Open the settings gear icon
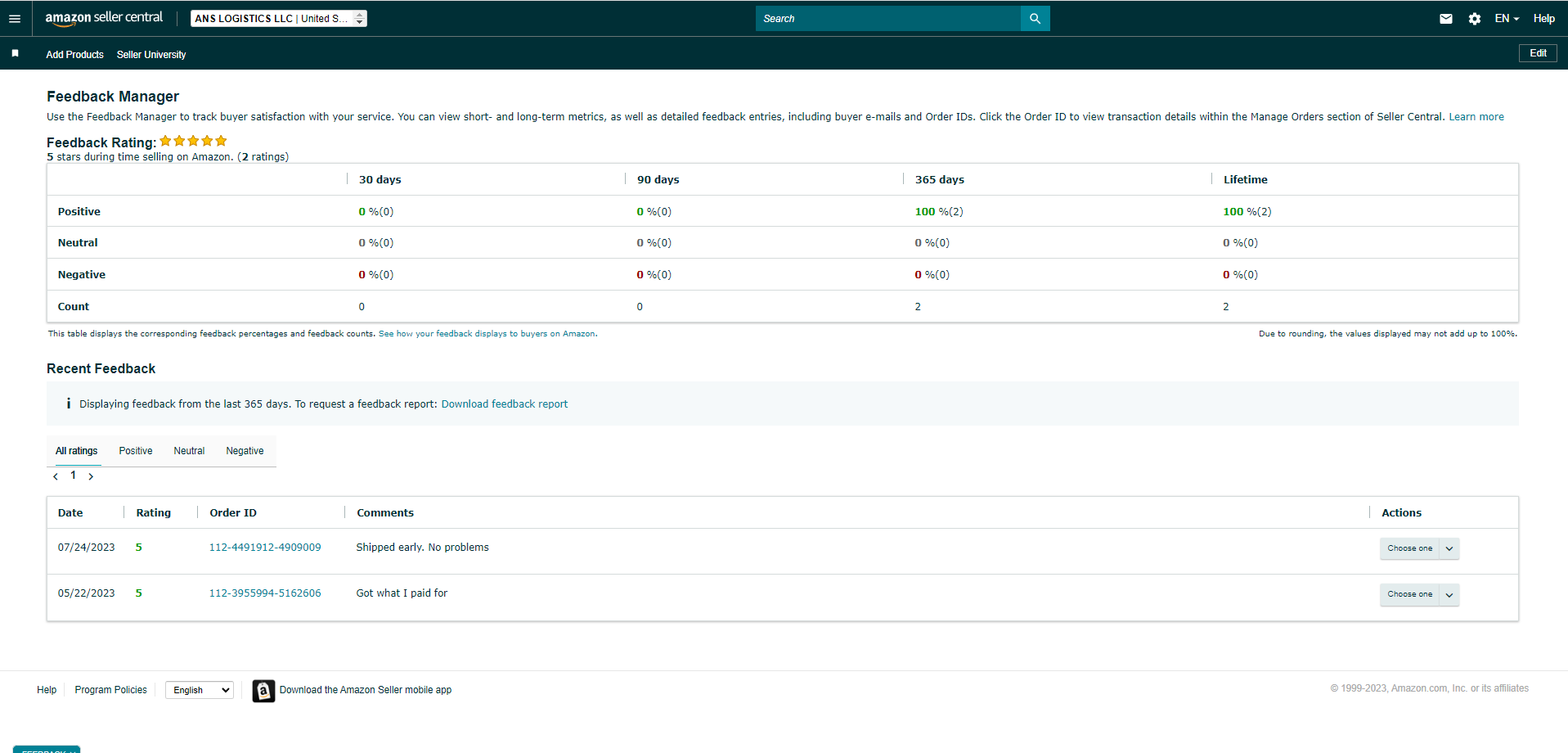 pos(1475,19)
